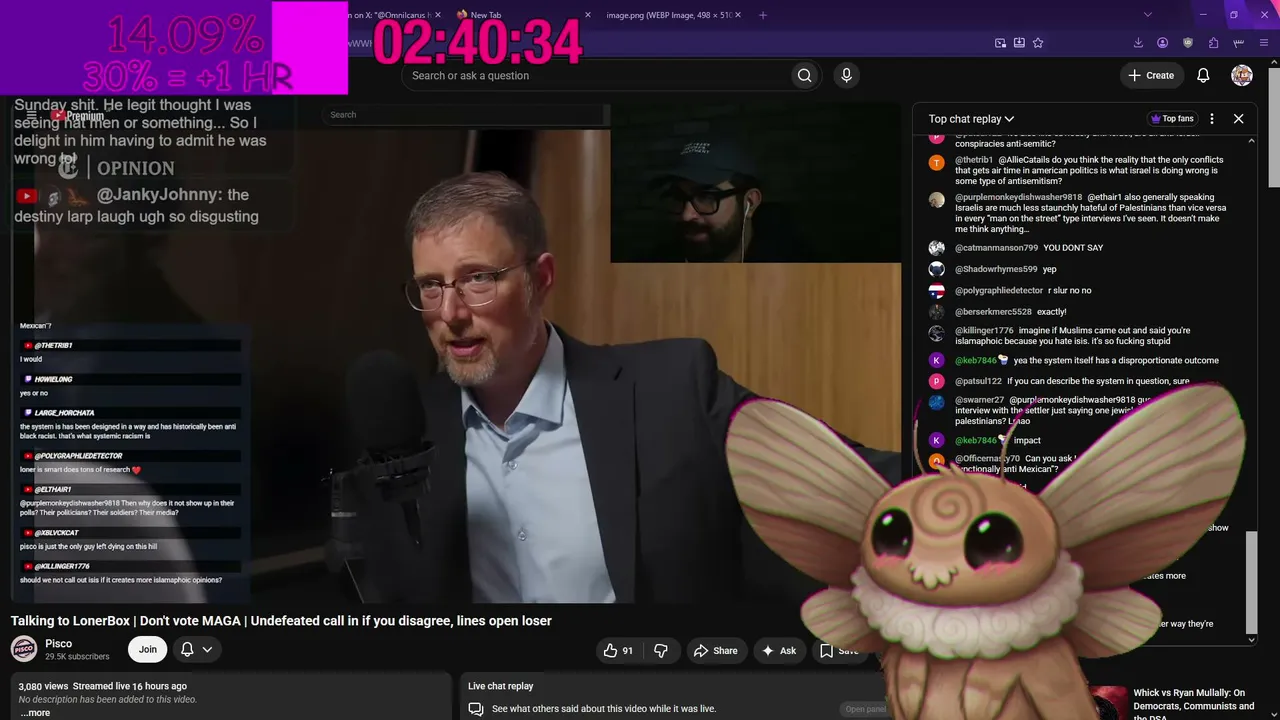Click the Pisco channel name
This screenshot has height=720, width=1280.
[x=59, y=643]
